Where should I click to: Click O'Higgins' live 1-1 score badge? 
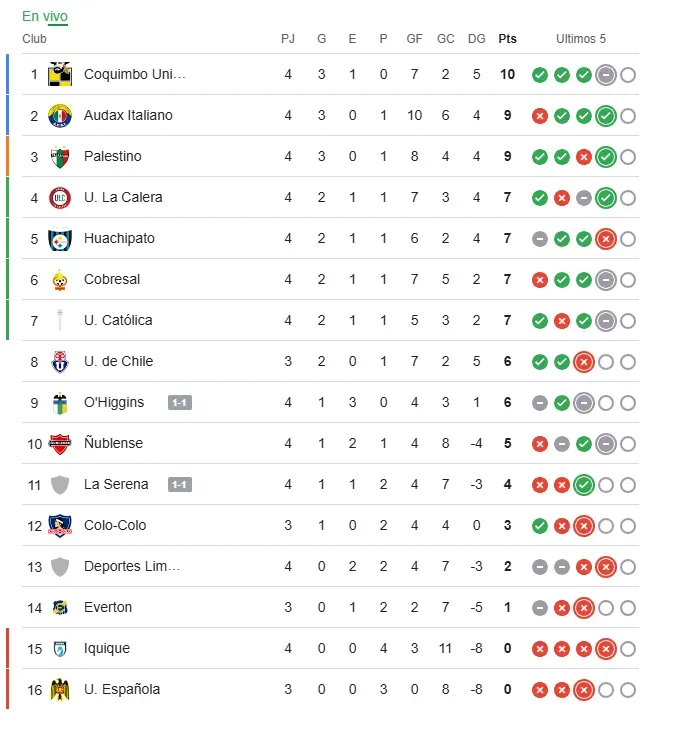(x=180, y=403)
